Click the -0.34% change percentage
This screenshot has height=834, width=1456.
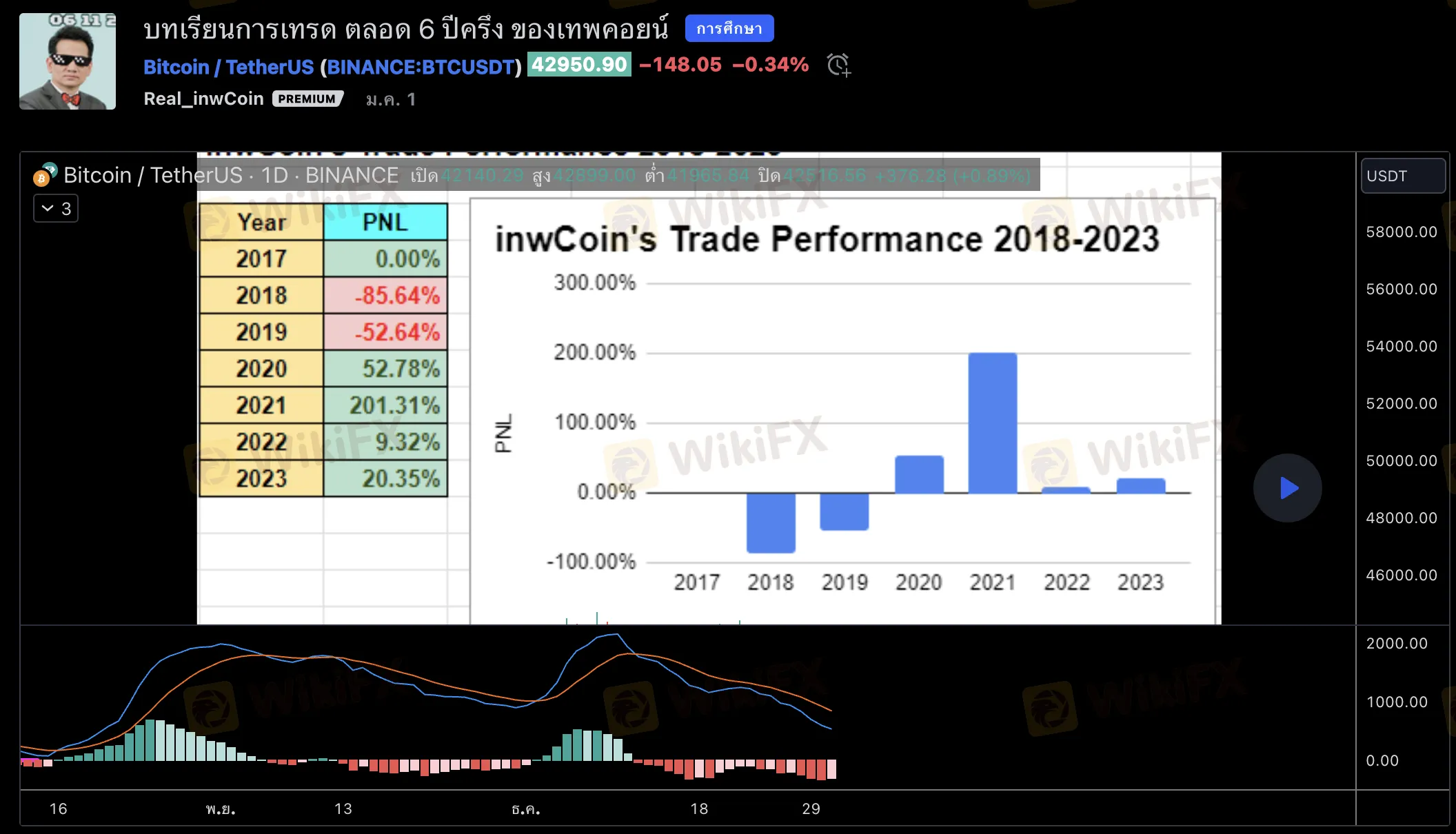[x=770, y=65]
